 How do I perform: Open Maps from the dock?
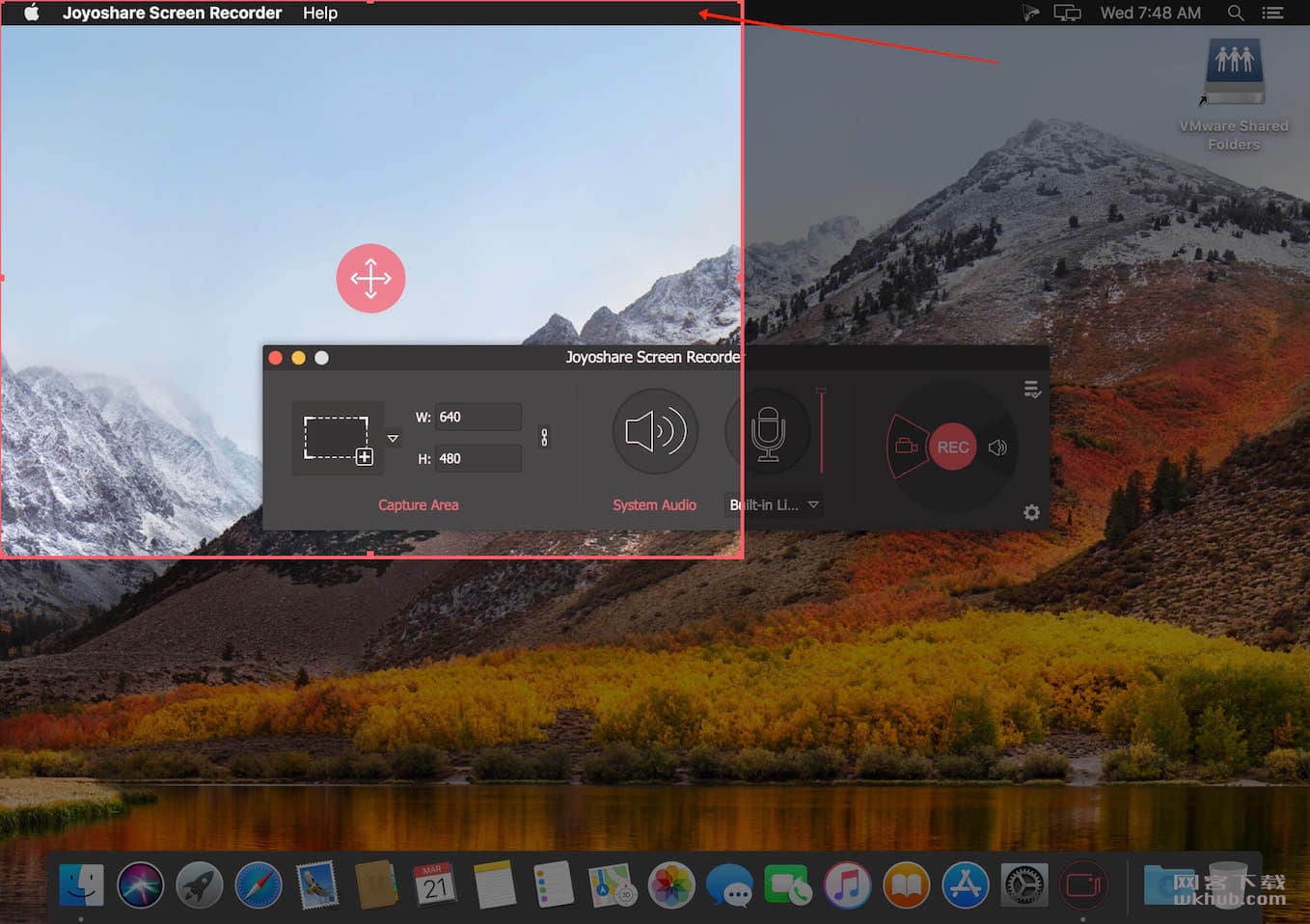click(x=613, y=884)
